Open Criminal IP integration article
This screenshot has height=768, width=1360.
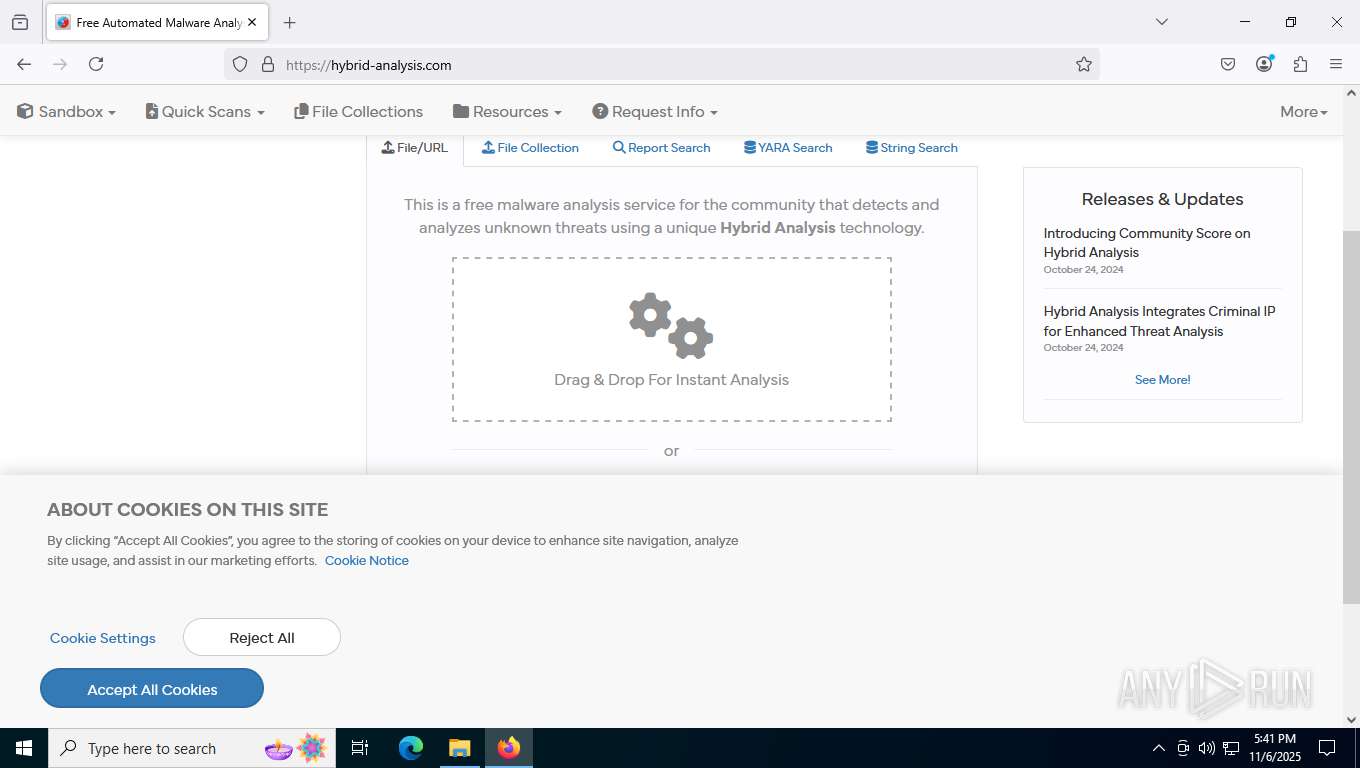[x=1159, y=321]
